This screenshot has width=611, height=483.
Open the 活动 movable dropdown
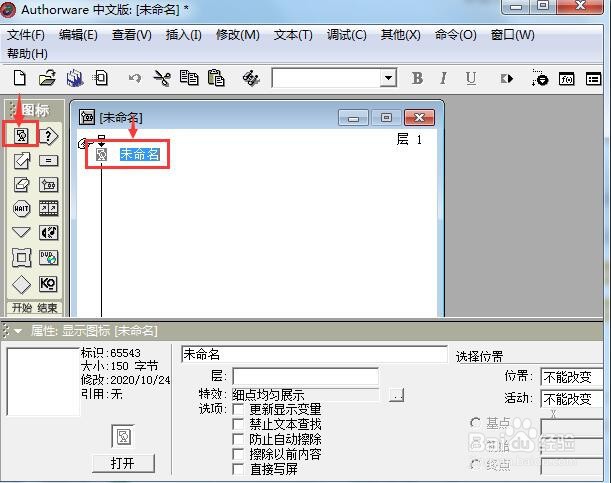click(x=571, y=399)
